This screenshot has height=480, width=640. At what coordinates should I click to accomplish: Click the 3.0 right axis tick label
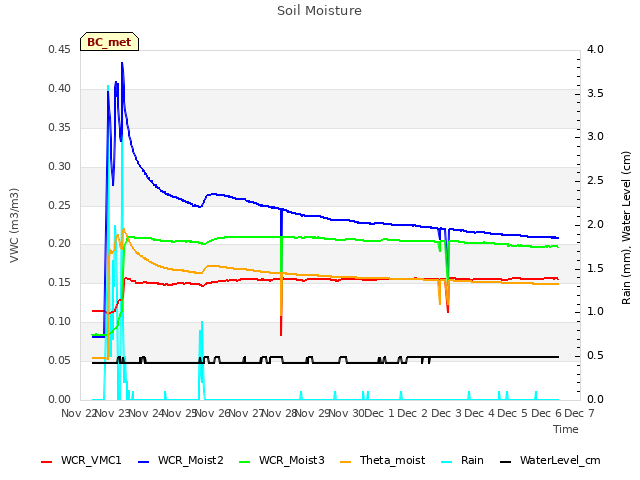(595, 136)
